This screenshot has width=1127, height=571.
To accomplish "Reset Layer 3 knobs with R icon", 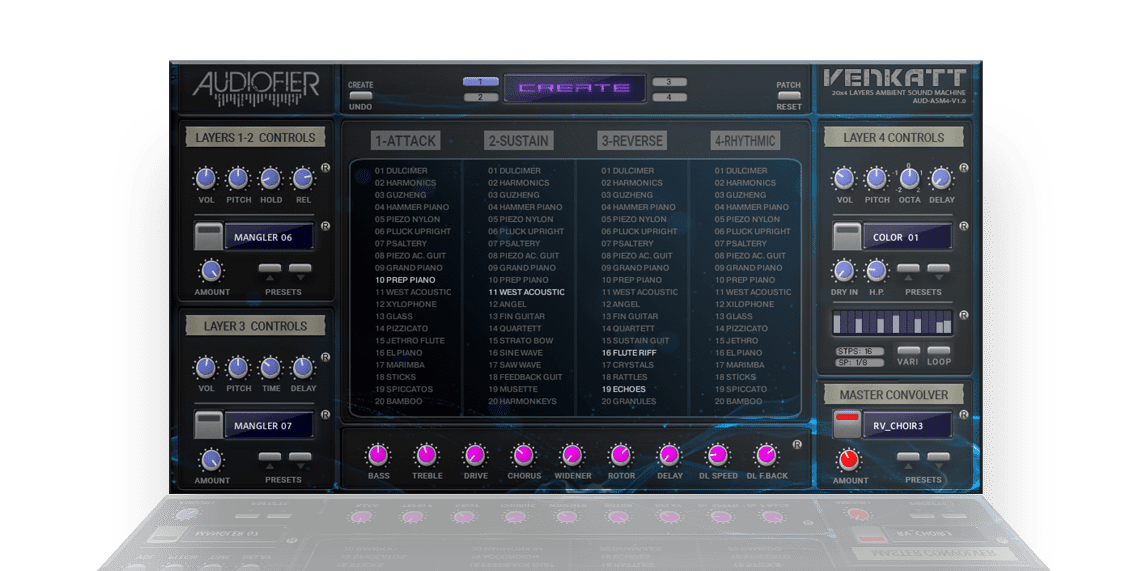I will [325, 357].
